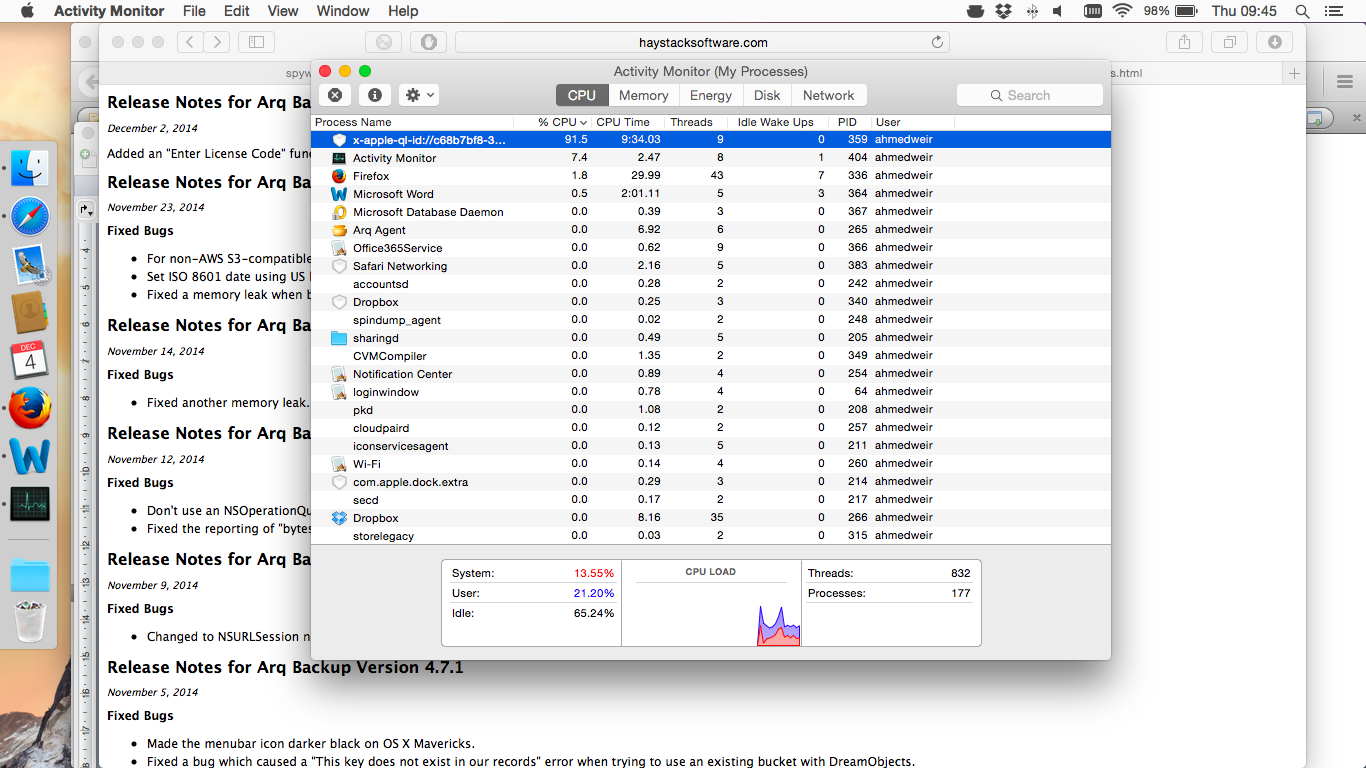Switch to the Energy tab
1366x768 pixels.
711,95
